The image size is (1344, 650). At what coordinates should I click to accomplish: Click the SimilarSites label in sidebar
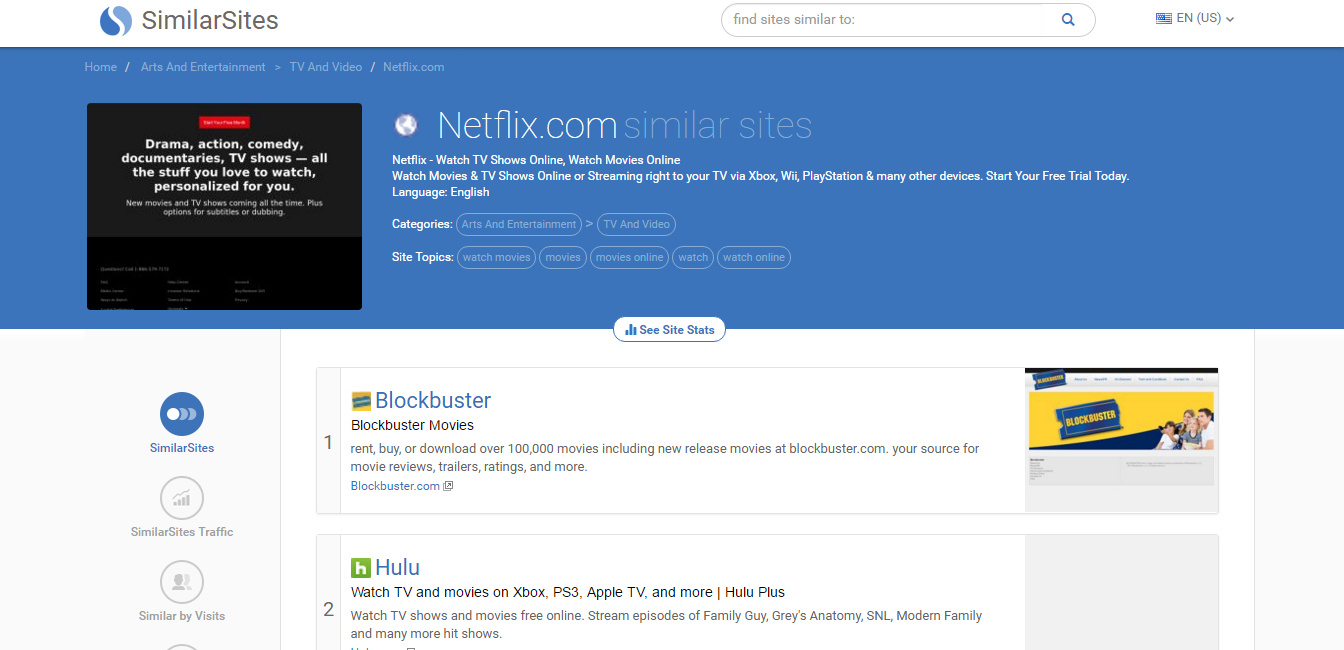click(x=182, y=448)
